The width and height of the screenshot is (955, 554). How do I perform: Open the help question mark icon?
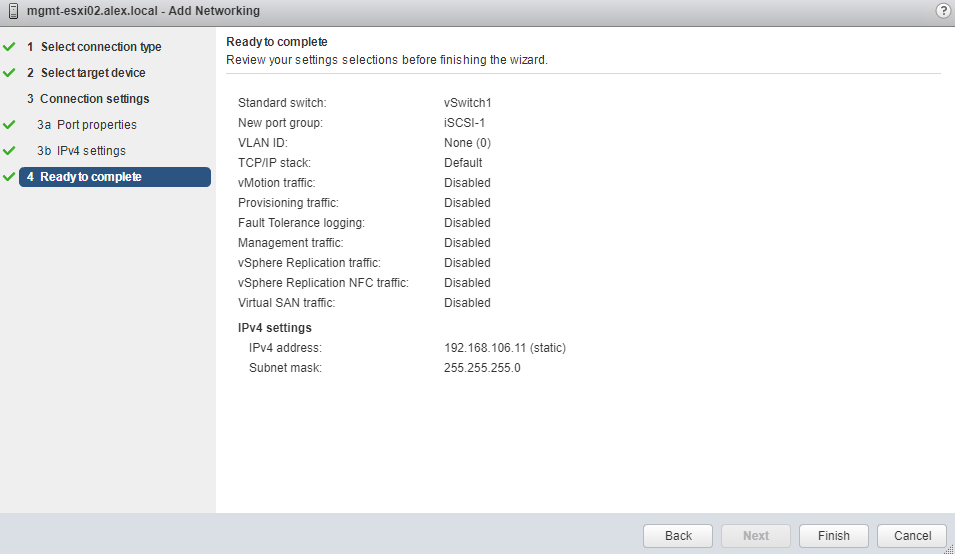pyautogui.click(x=942, y=11)
